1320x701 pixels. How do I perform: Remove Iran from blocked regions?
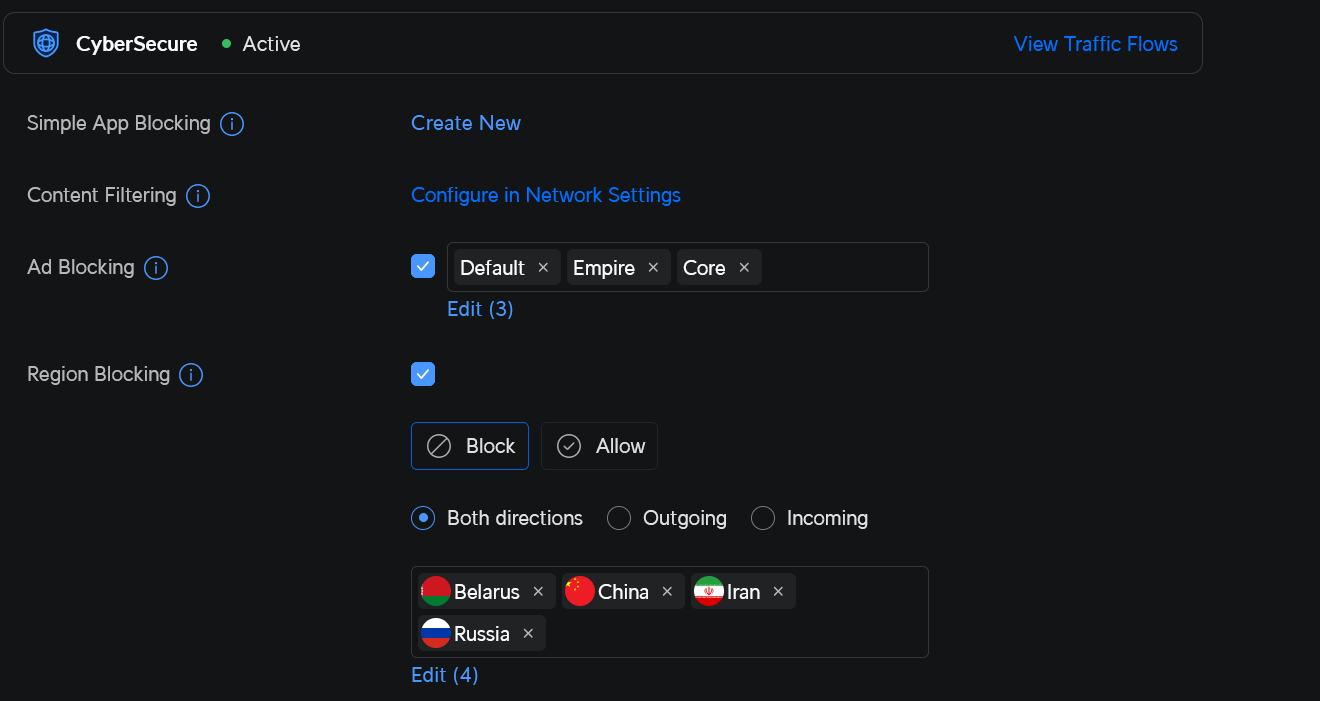tap(778, 592)
